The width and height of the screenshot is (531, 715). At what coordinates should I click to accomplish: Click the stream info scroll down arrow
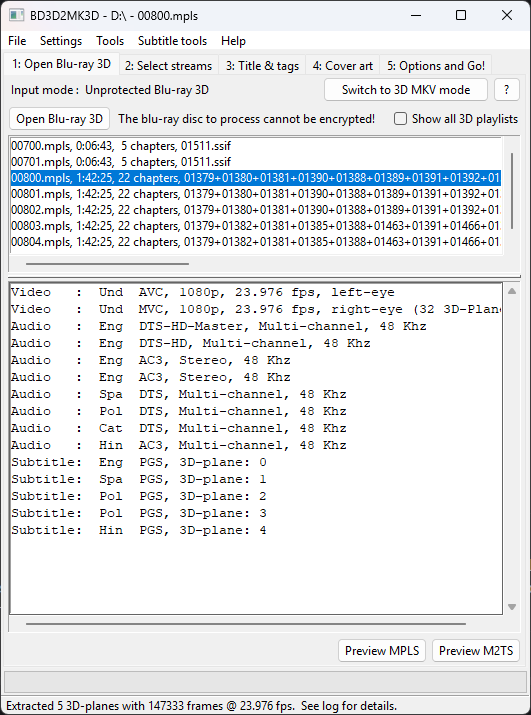click(512, 606)
